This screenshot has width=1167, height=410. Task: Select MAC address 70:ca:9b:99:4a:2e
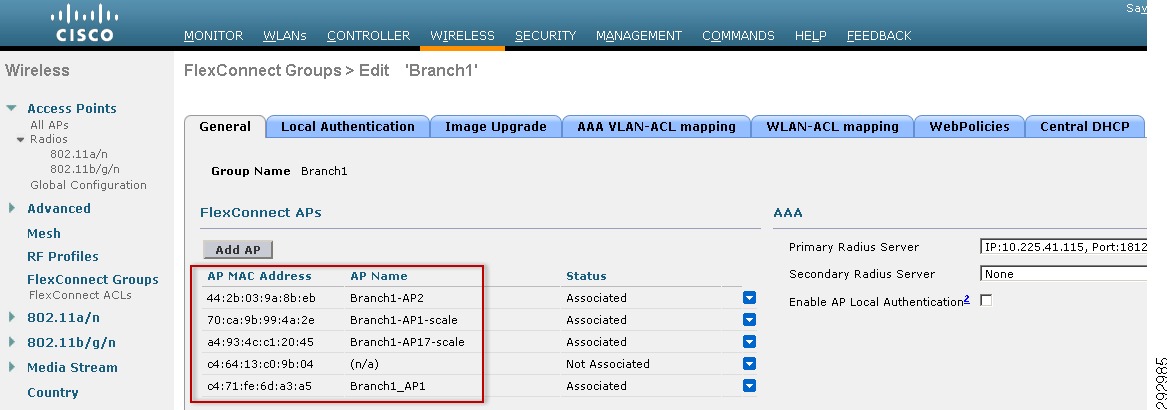click(x=261, y=320)
